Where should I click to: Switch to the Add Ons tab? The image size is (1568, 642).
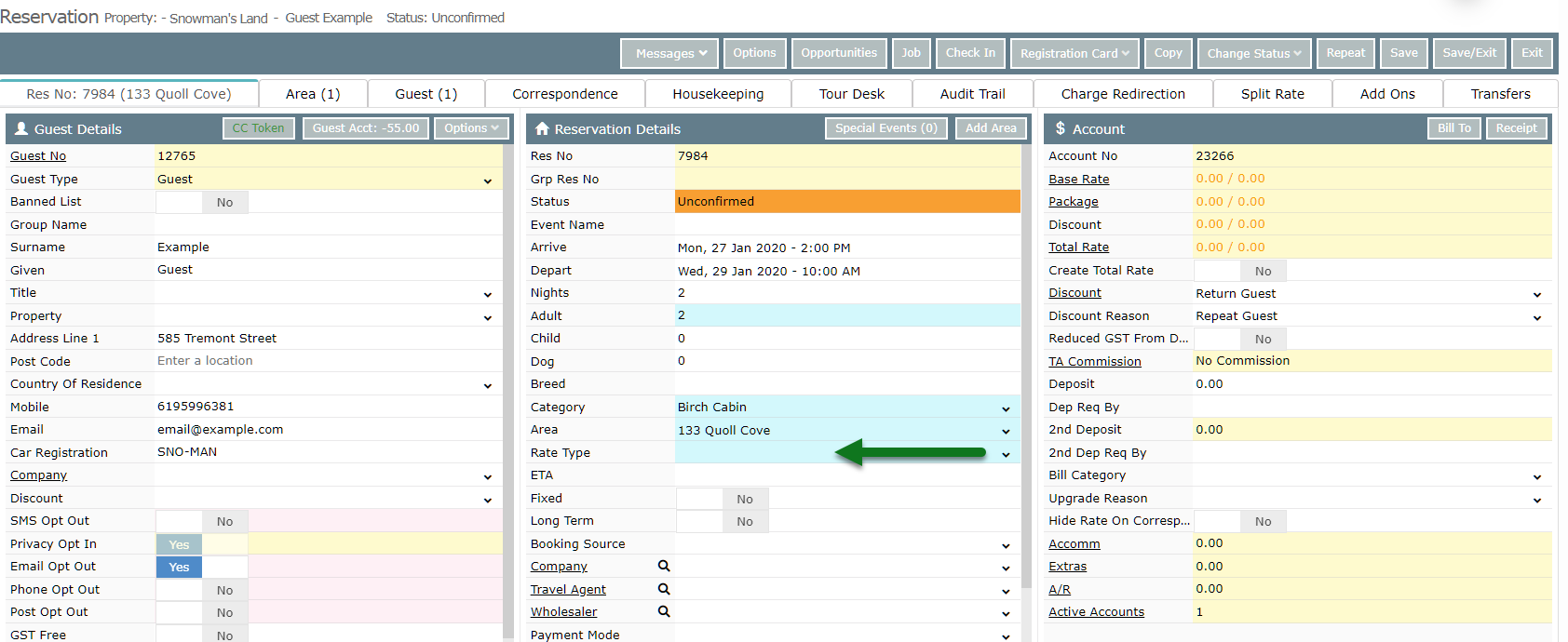point(1387,94)
